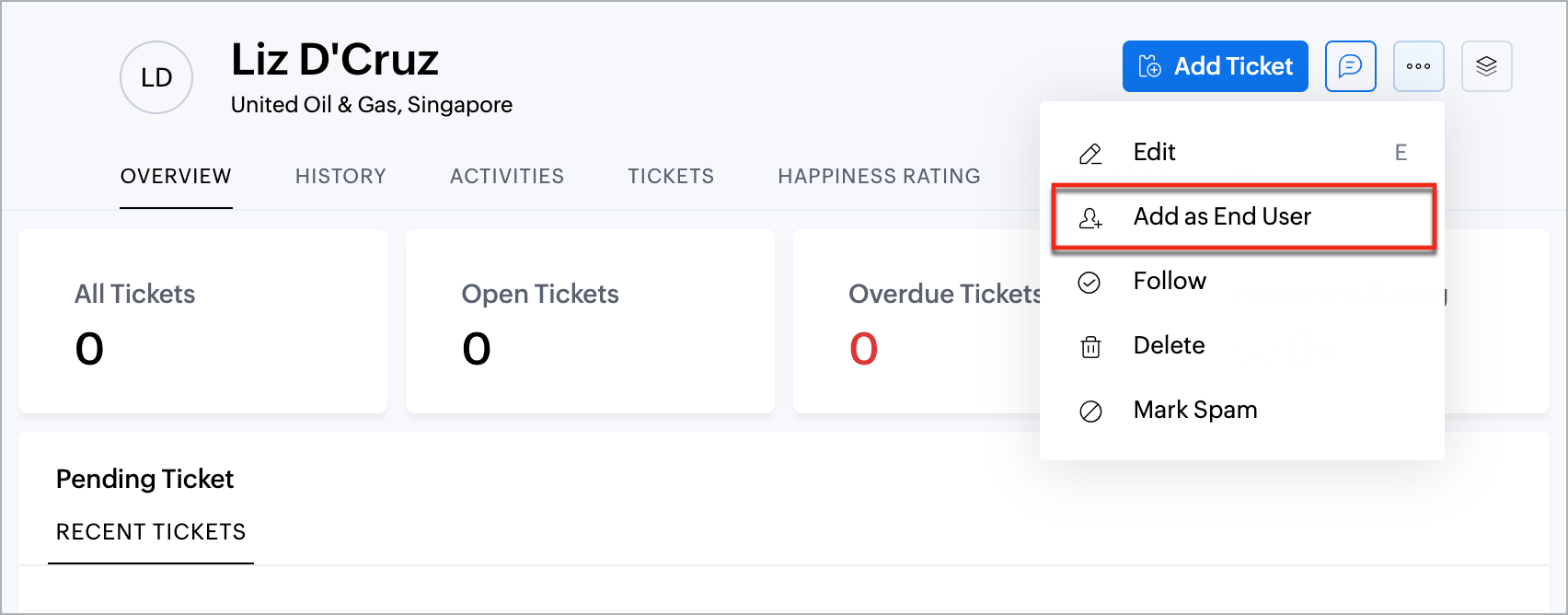Open the History tab
This screenshot has height=615, width=1568.
pos(340,176)
